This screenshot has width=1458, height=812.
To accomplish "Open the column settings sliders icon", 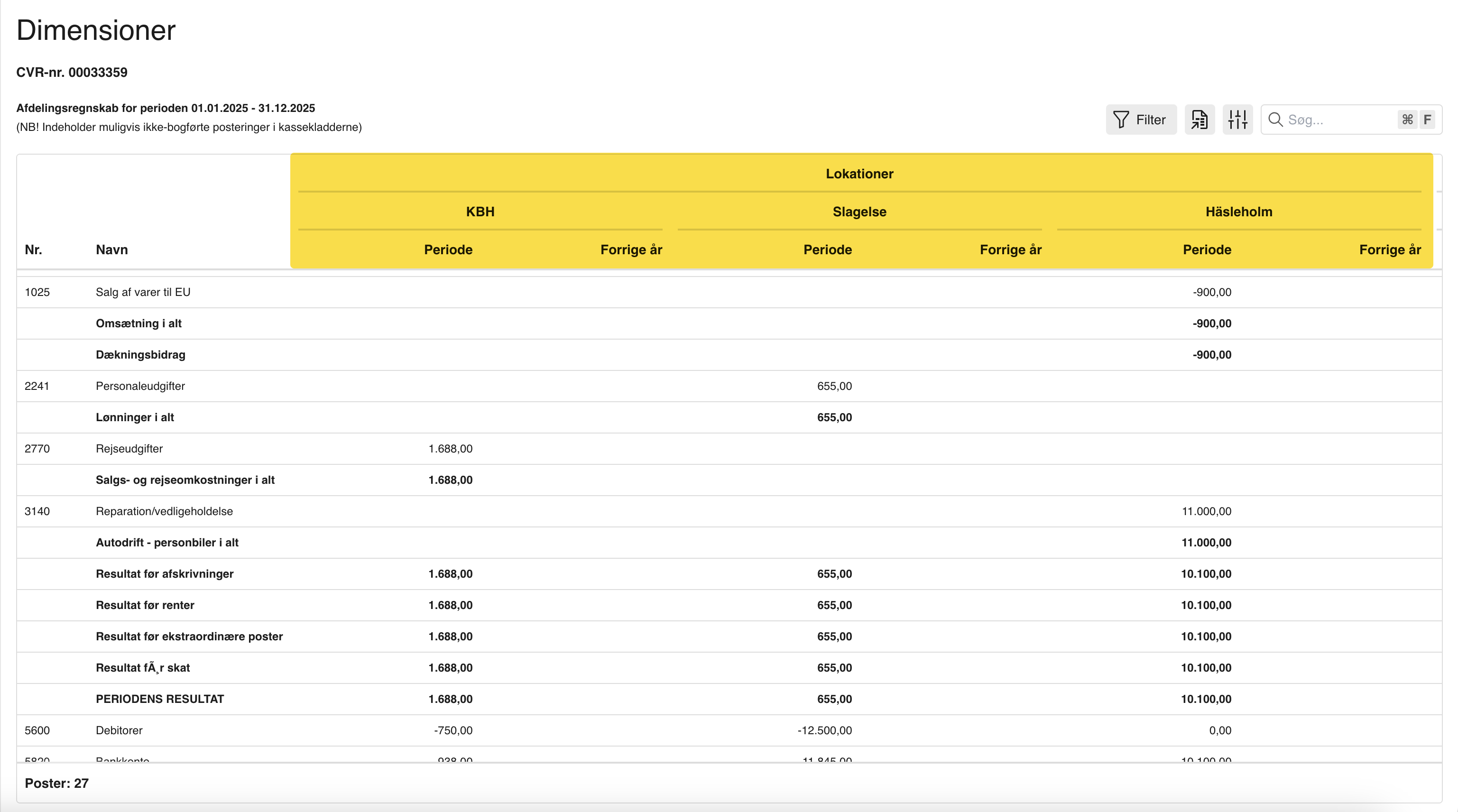I will point(1237,120).
